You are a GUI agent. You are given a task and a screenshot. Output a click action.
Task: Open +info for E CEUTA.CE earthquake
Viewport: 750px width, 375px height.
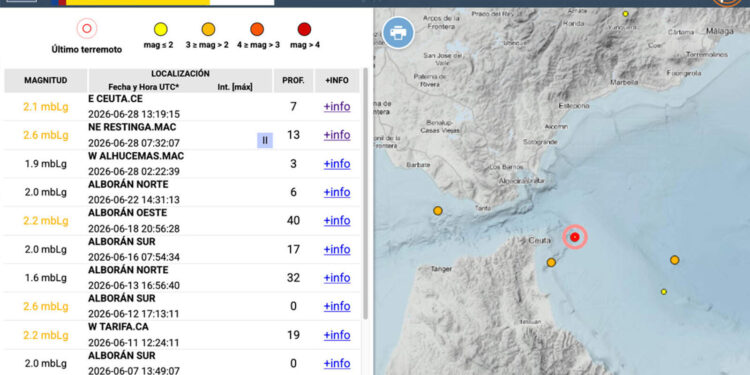pyautogui.click(x=337, y=107)
